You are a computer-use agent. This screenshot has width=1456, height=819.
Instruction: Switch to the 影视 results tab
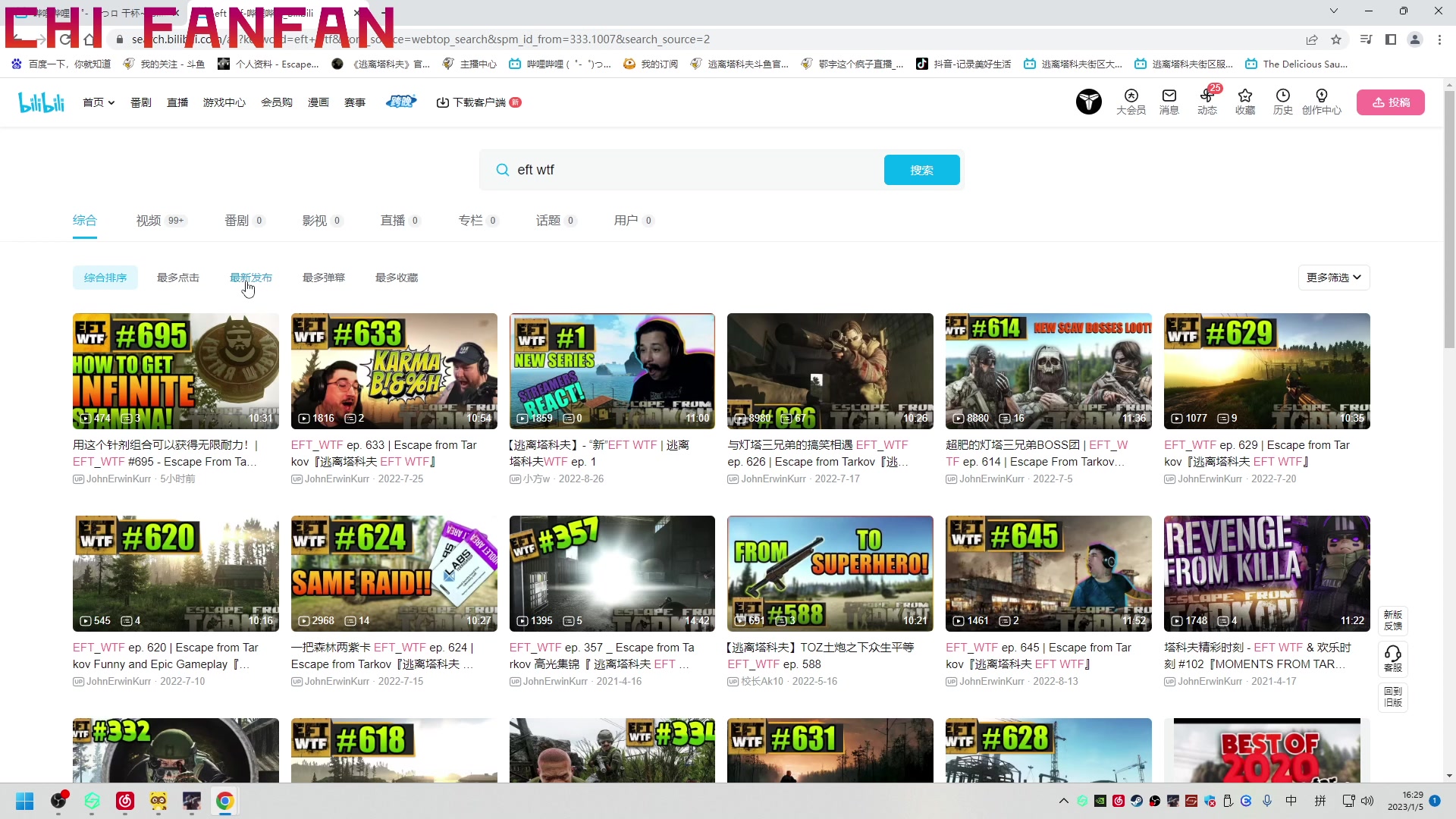click(322, 221)
